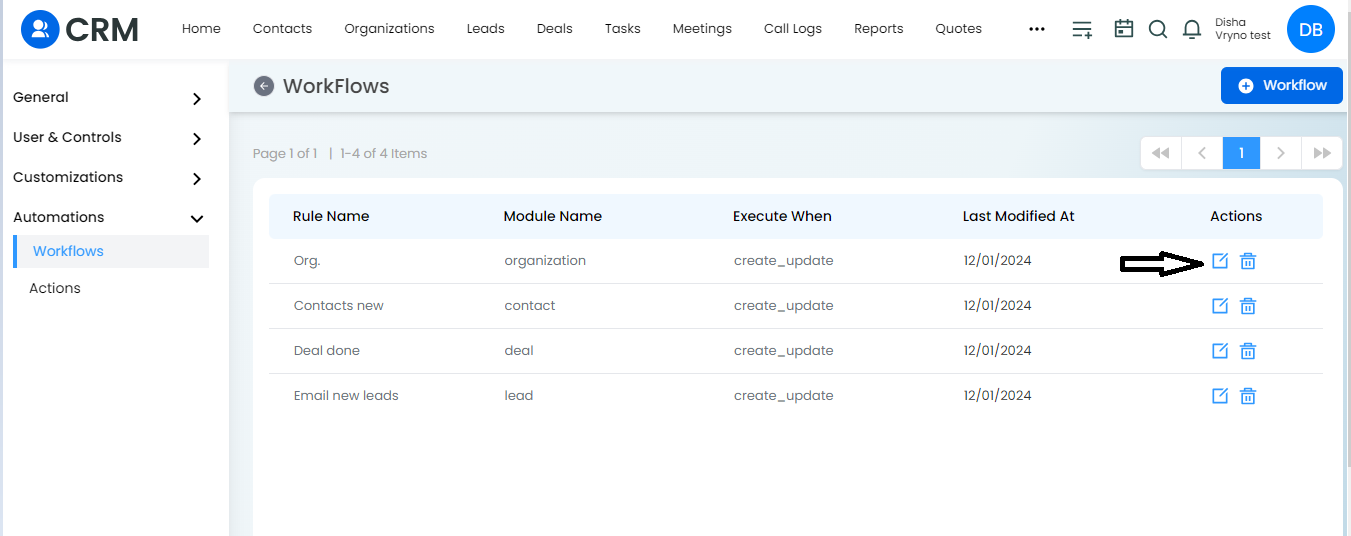
Task: Expand the General settings section
Action: click(109, 98)
